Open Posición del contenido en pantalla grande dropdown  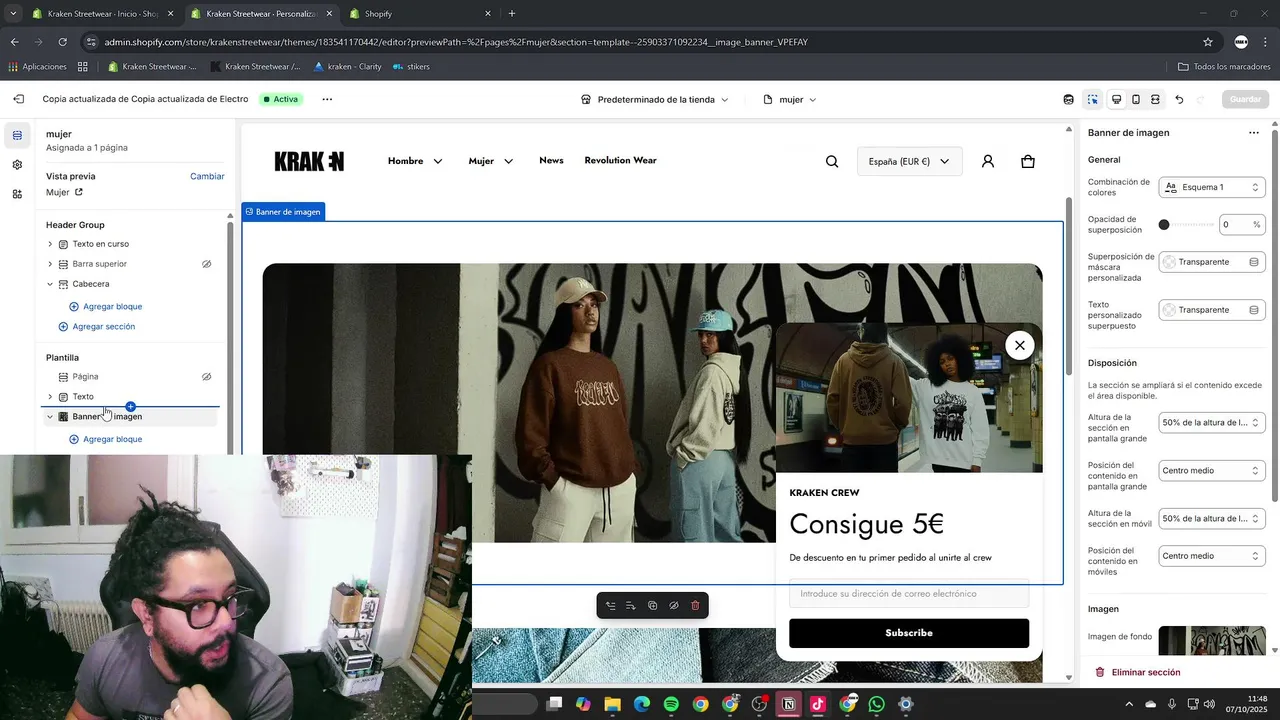pyautogui.click(x=1212, y=470)
